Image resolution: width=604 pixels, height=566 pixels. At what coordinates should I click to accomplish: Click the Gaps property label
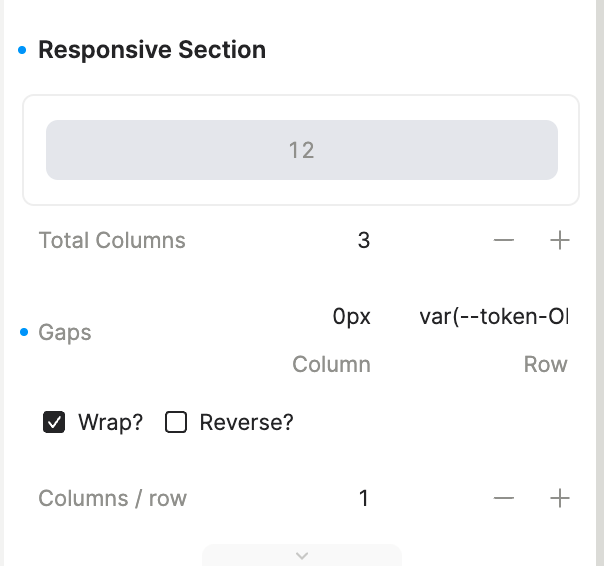click(x=65, y=333)
